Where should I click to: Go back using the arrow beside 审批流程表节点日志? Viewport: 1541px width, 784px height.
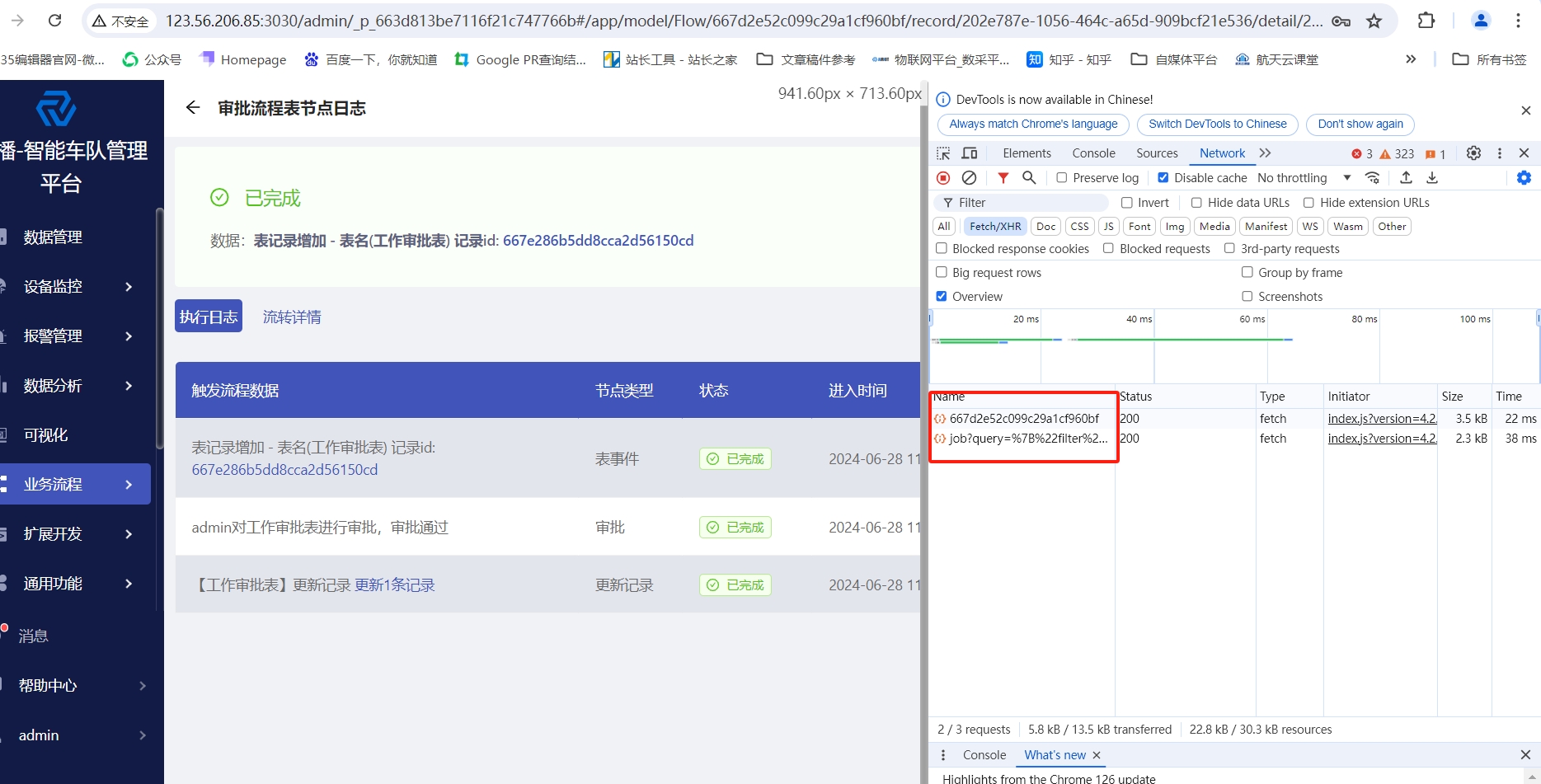[193, 107]
